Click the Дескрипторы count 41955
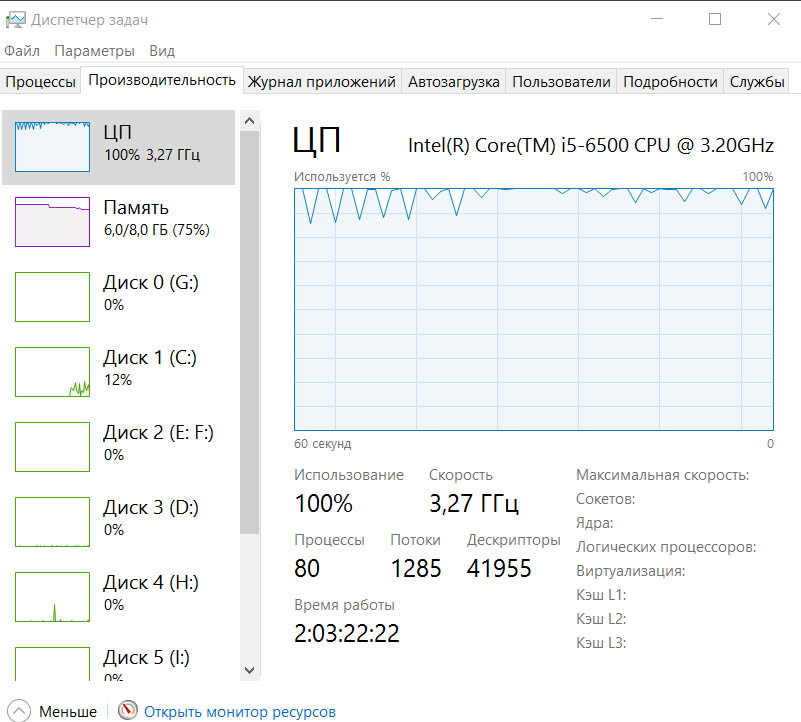 [x=499, y=569]
